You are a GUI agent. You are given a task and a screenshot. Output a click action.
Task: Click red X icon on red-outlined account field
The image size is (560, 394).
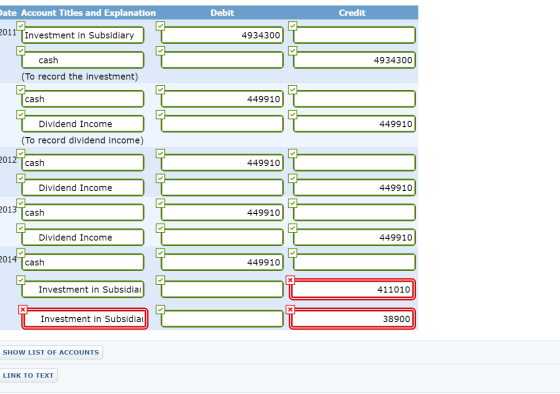pyautogui.click(x=22, y=309)
